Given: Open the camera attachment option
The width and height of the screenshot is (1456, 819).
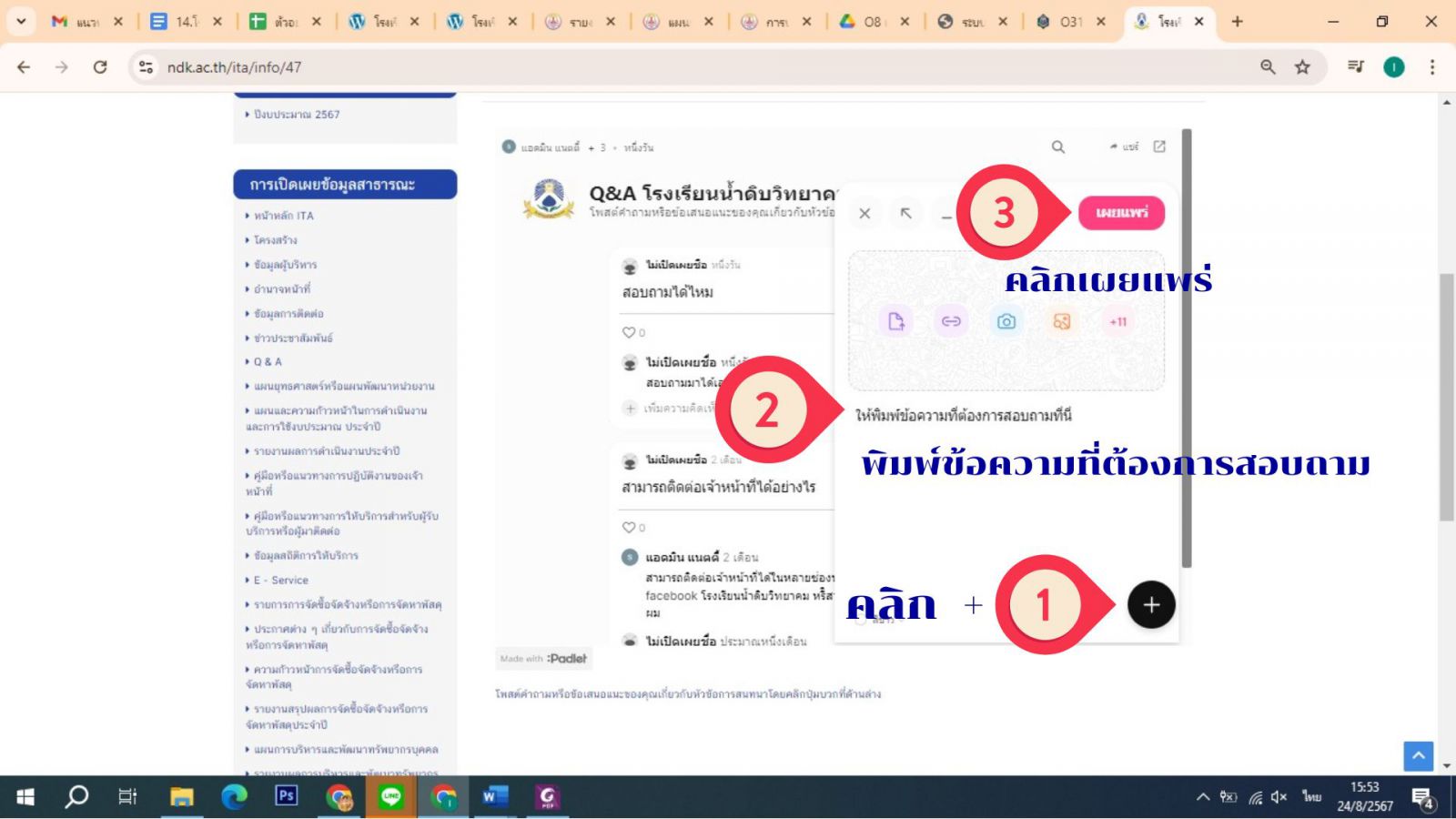Looking at the screenshot, I should [x=1006, y=321].
